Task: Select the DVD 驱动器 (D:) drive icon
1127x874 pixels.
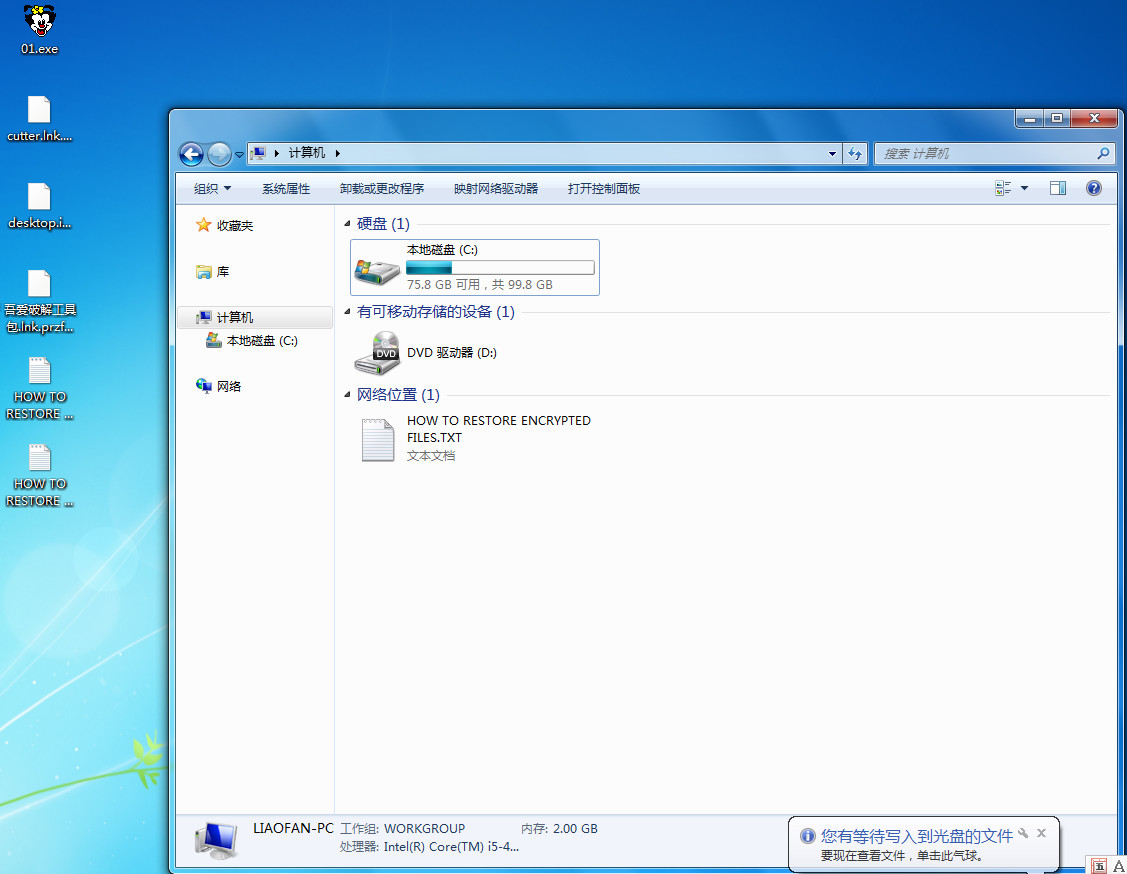Action: point(378,353)
